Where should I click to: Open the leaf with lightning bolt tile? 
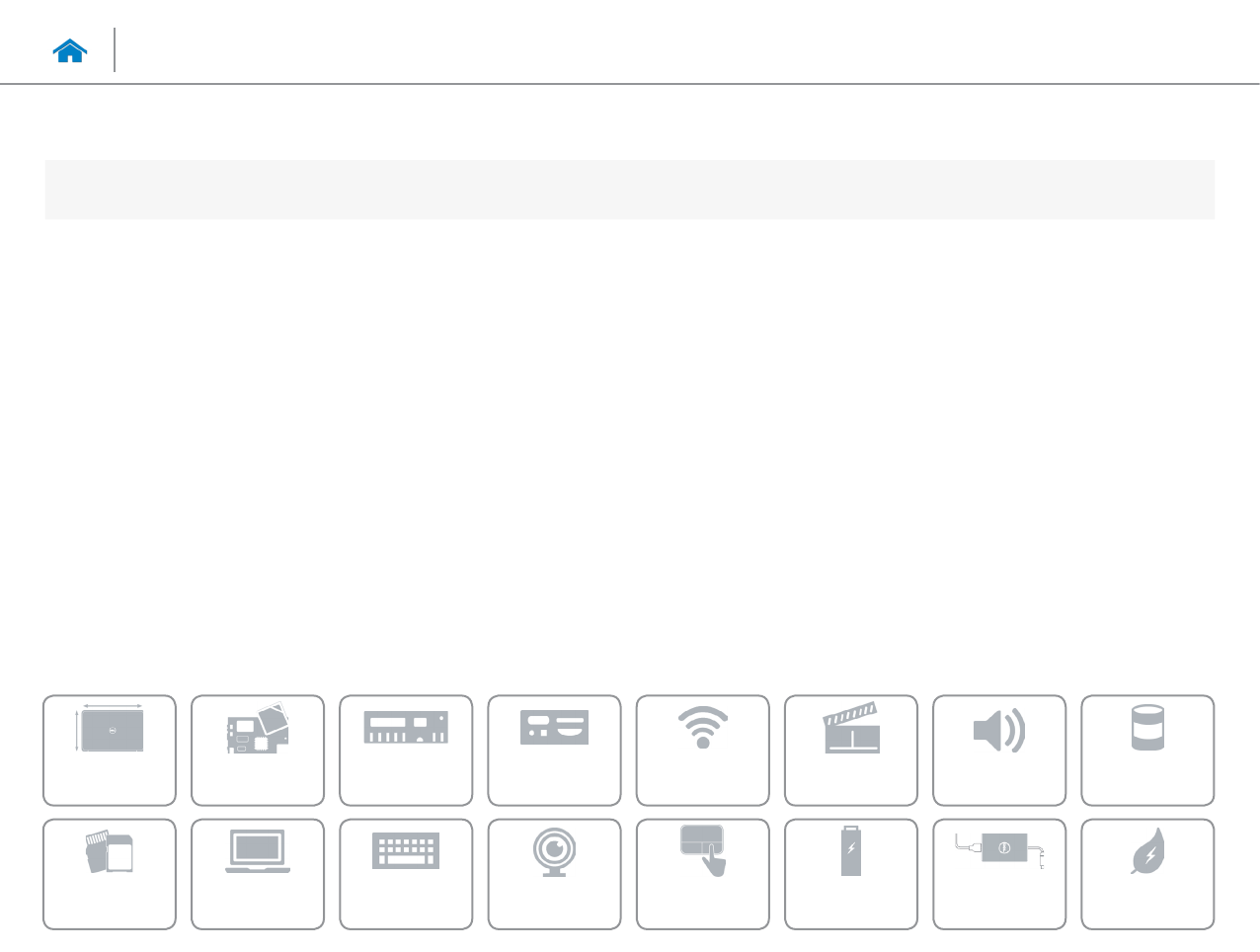pos(1147,874)
